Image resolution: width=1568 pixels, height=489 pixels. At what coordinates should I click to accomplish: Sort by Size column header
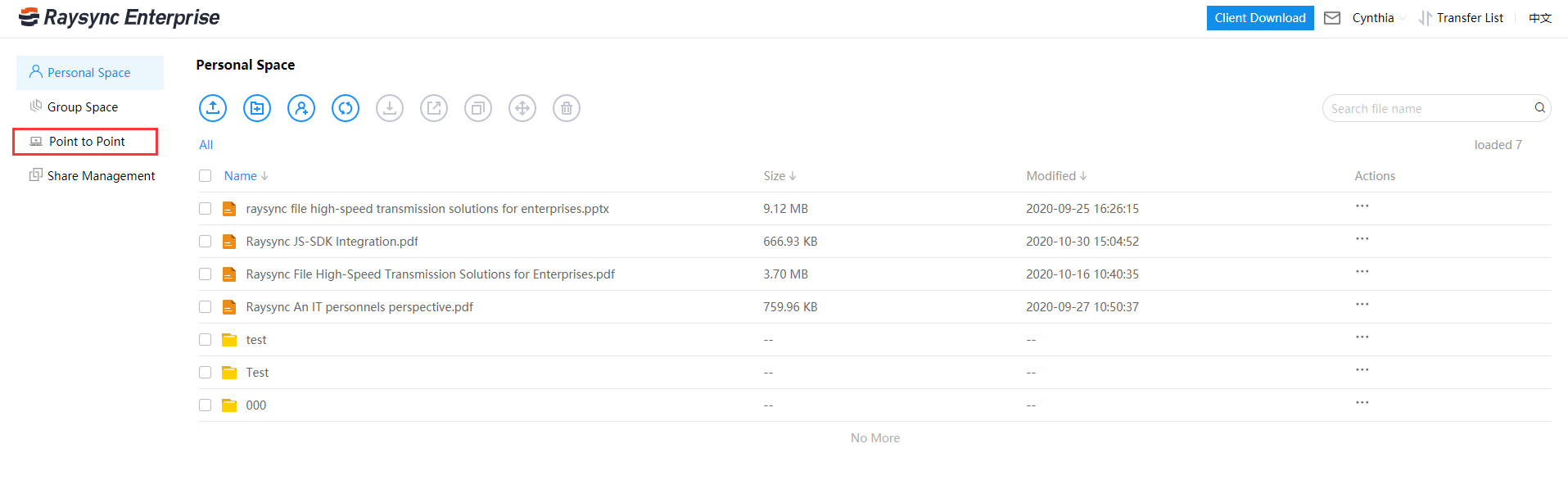(779, 176)
